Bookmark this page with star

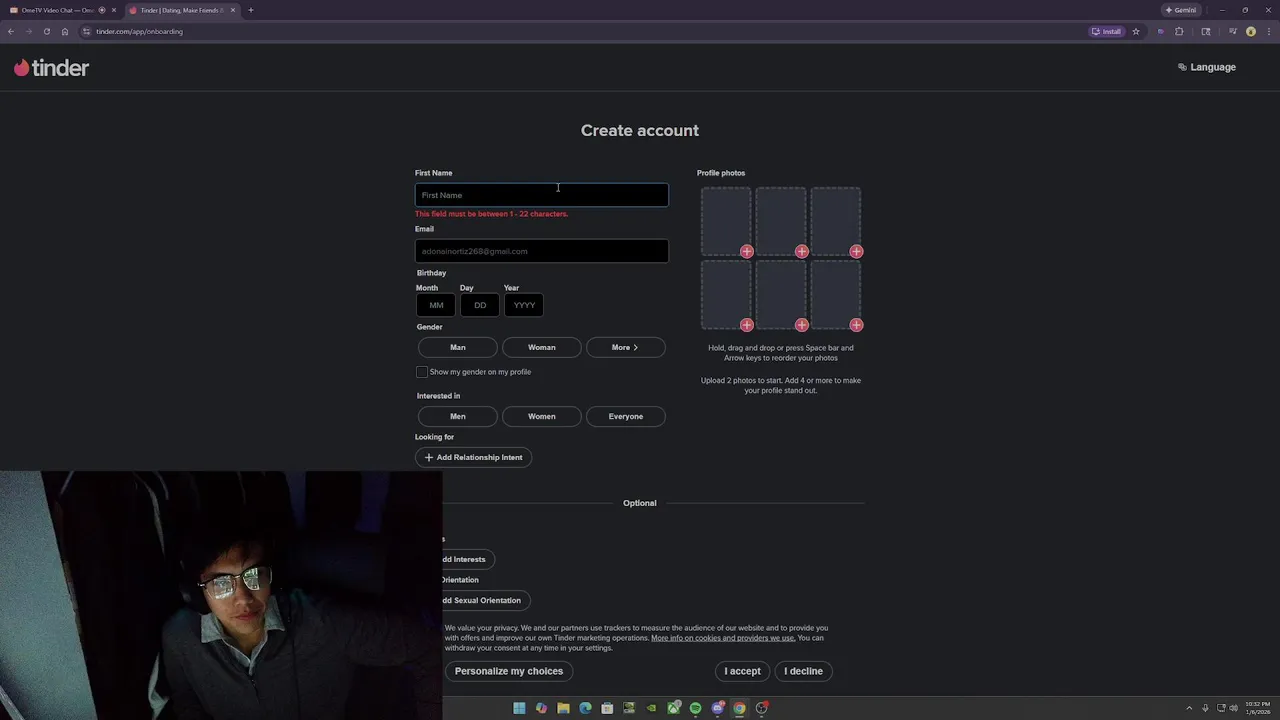click(1136, 31)
